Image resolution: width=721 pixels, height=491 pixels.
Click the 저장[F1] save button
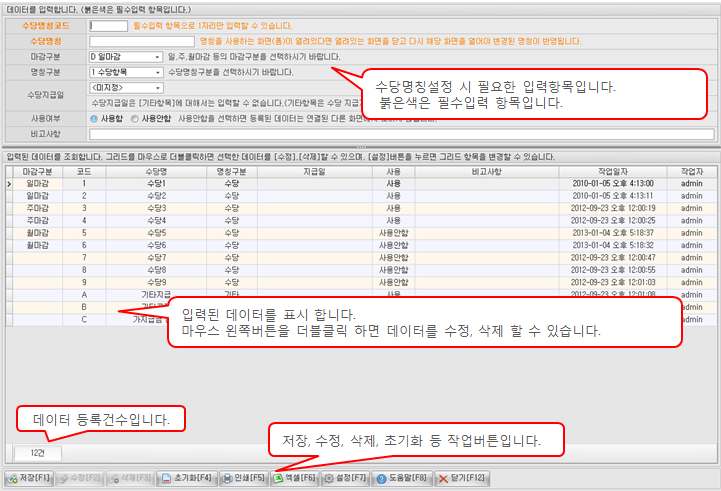coord(29,478)
